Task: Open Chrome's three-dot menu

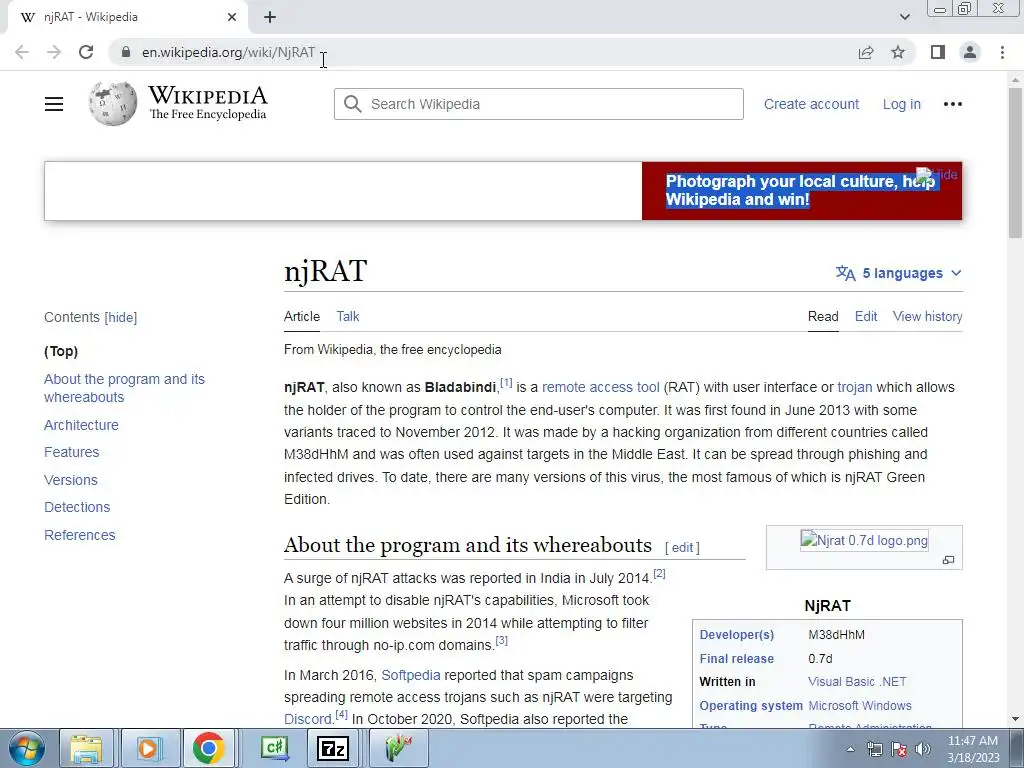Action: (1002, 52)
